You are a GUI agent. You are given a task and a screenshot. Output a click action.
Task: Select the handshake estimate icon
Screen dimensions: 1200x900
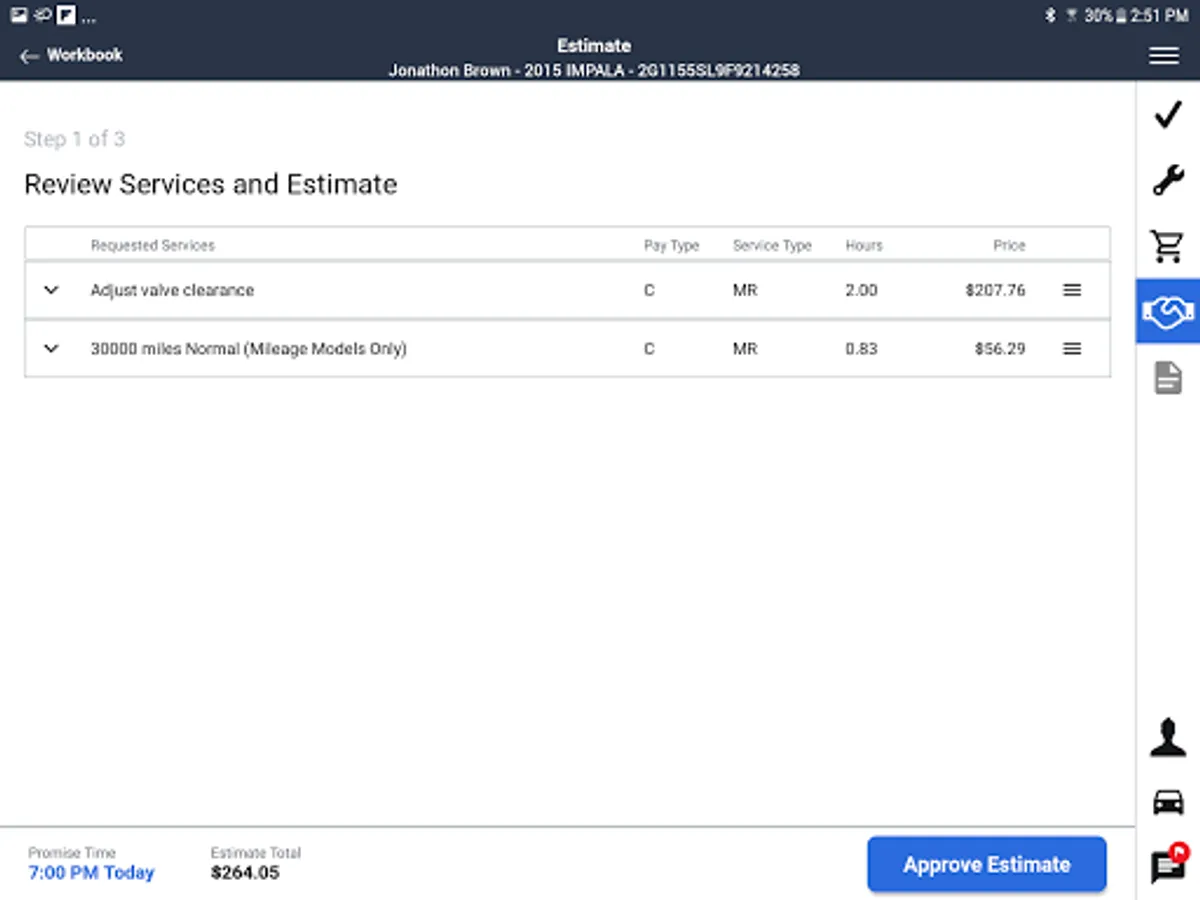(x=1167, y=312)
